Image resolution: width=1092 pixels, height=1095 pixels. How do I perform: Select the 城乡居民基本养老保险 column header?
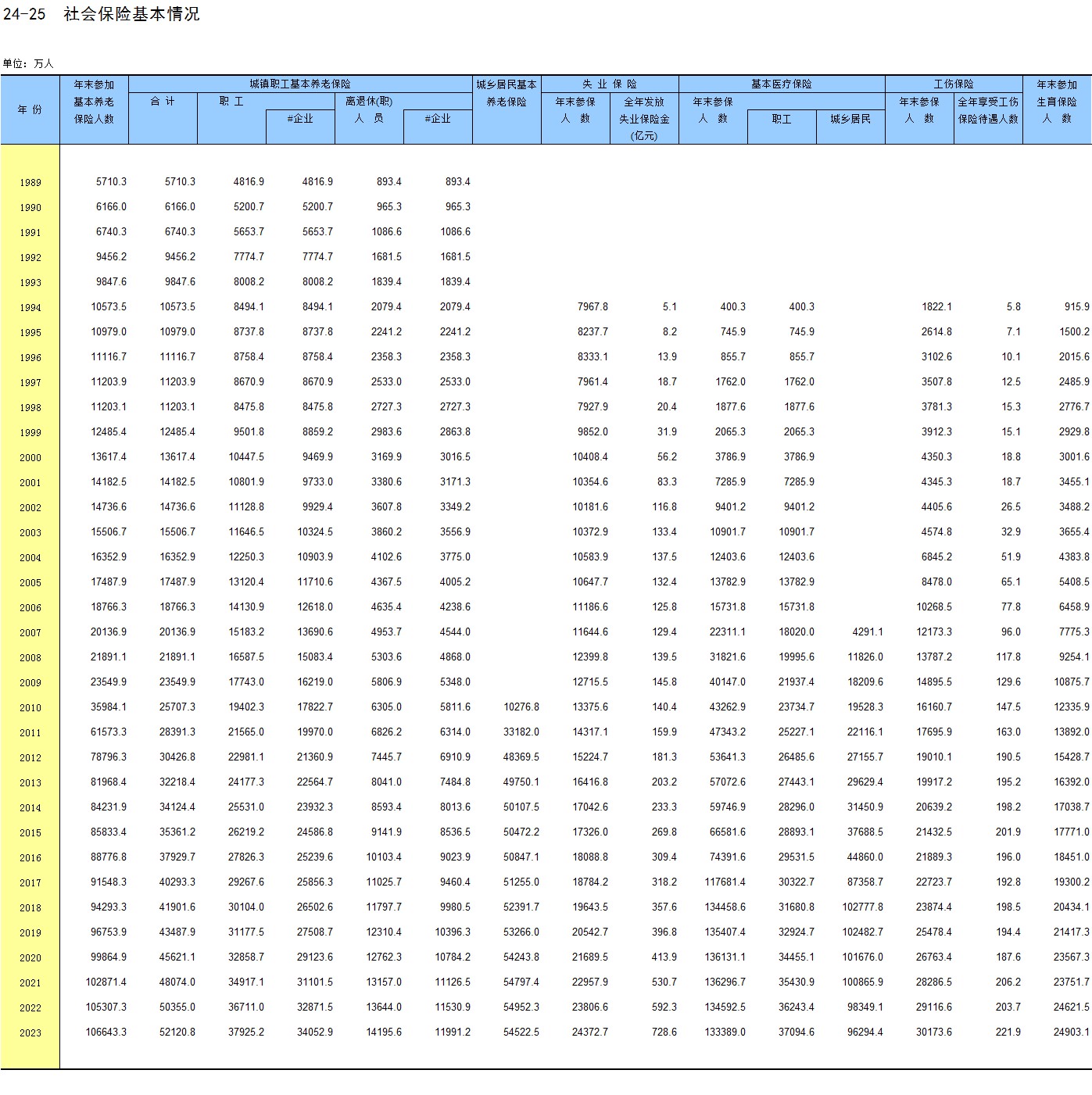507,93
